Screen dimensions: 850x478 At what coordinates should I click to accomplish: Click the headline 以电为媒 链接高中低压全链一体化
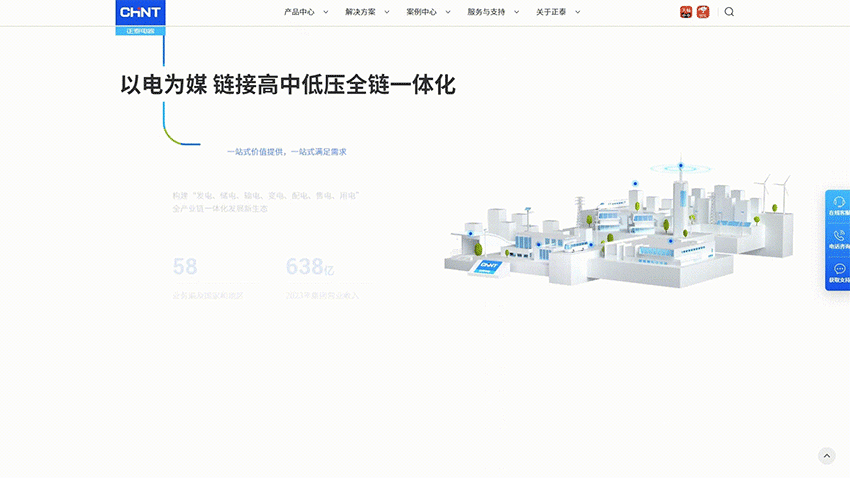[x=288, y=85]
